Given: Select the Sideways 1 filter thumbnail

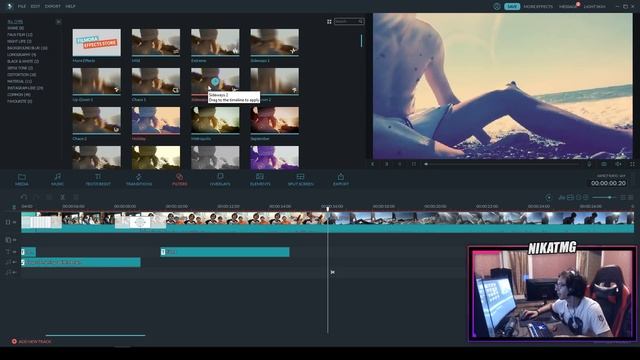Looking at the screenshot, I should pos(274,42).
